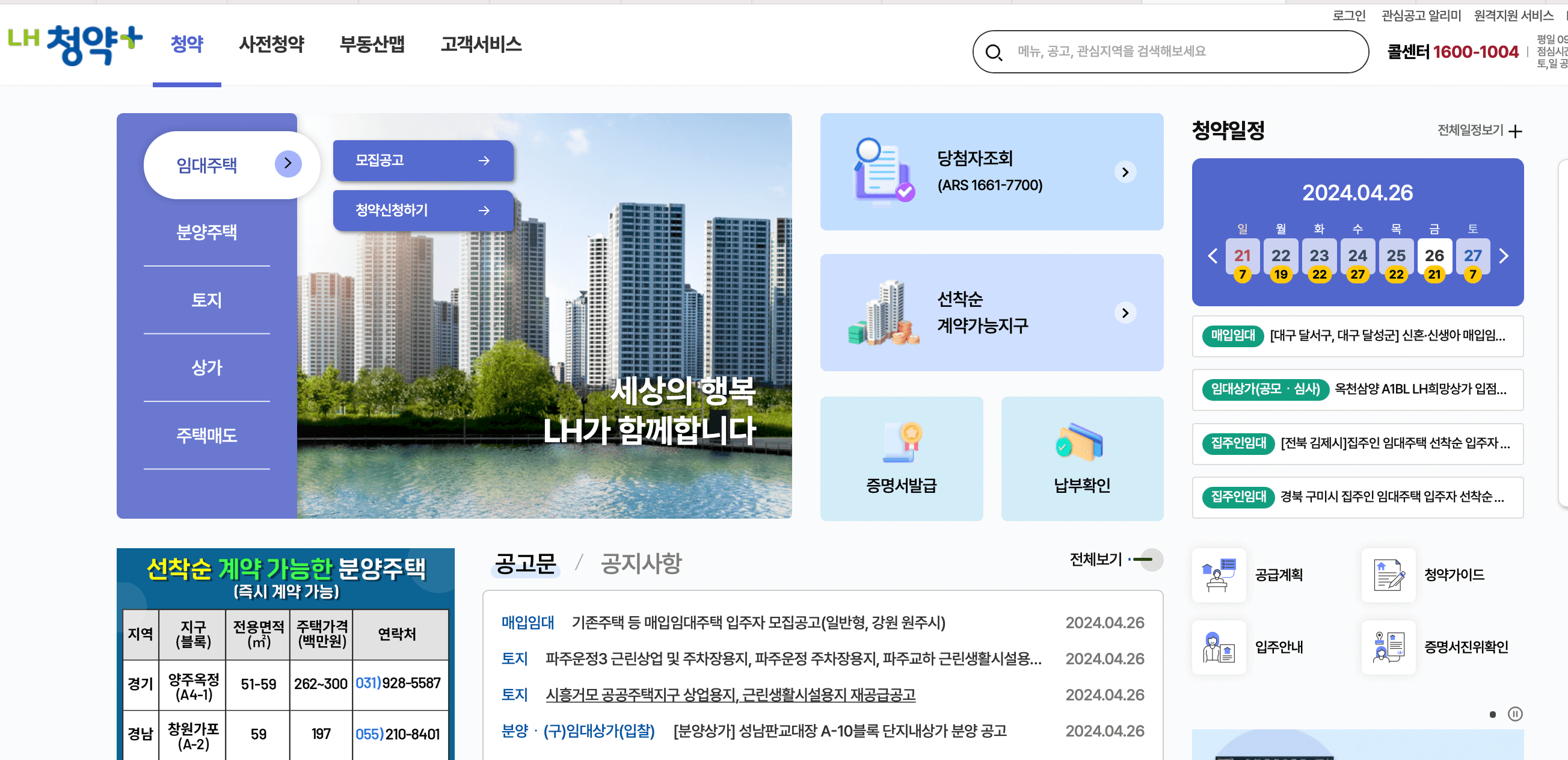Open 당첨자조회 document search icon

pyautogui.click(x=884, y=171)
